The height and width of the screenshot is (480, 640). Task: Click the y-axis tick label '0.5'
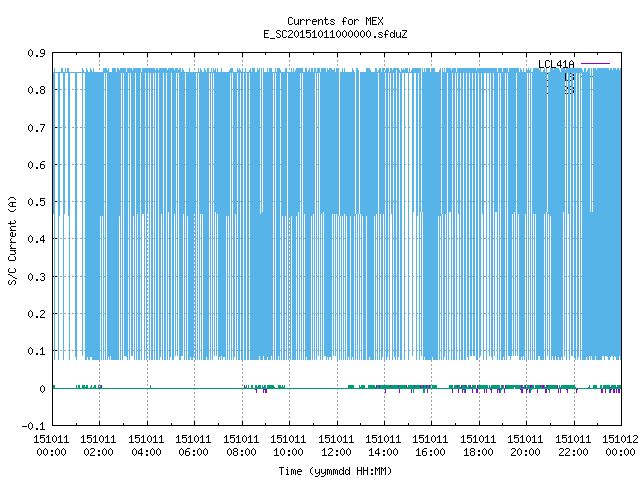coord(36,202)
